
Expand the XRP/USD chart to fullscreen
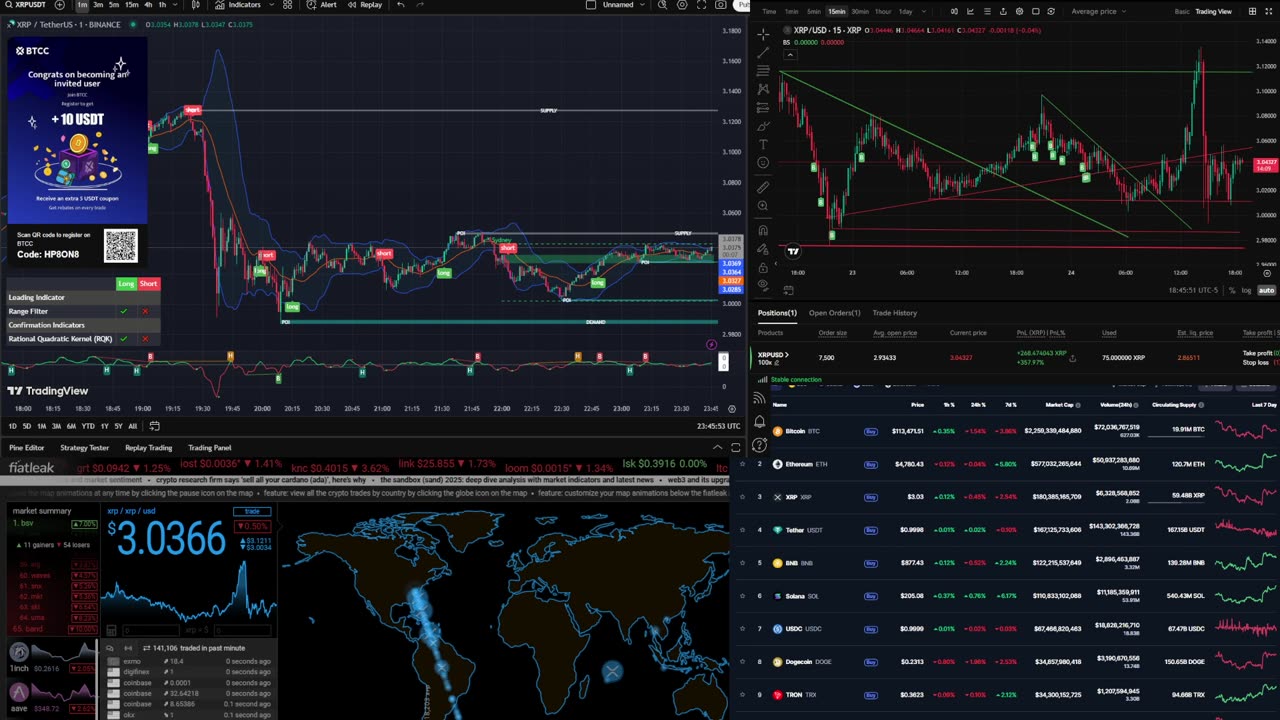[x=1268, y=11]
